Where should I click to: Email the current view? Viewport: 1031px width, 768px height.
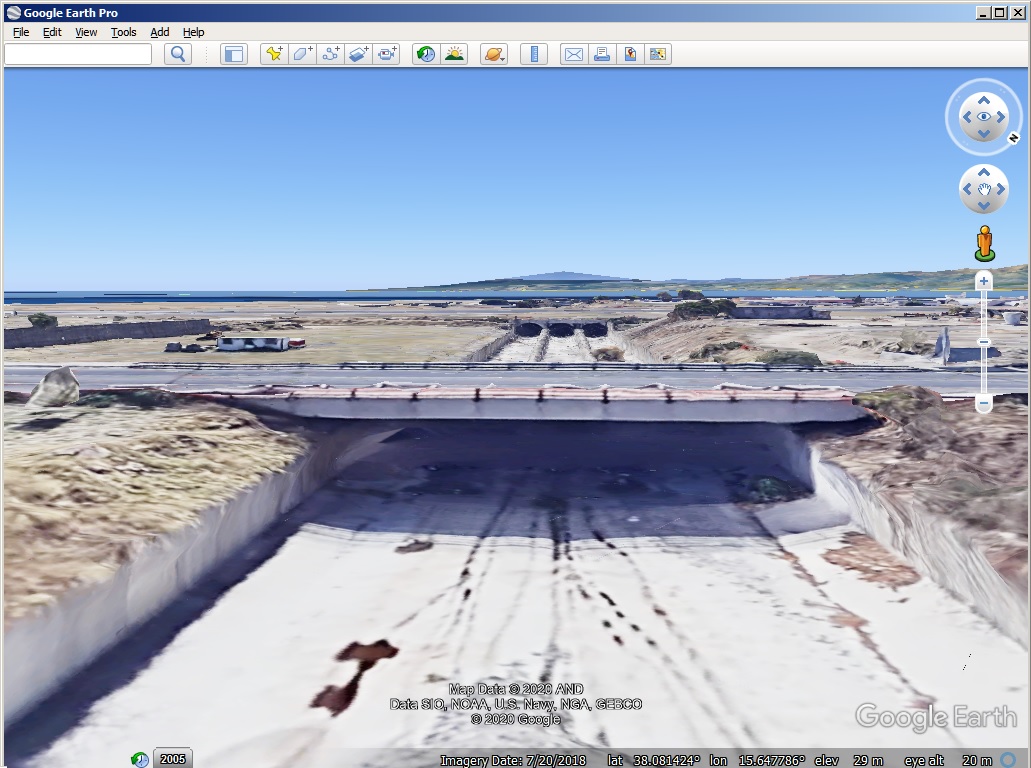[x=573, y=54]
